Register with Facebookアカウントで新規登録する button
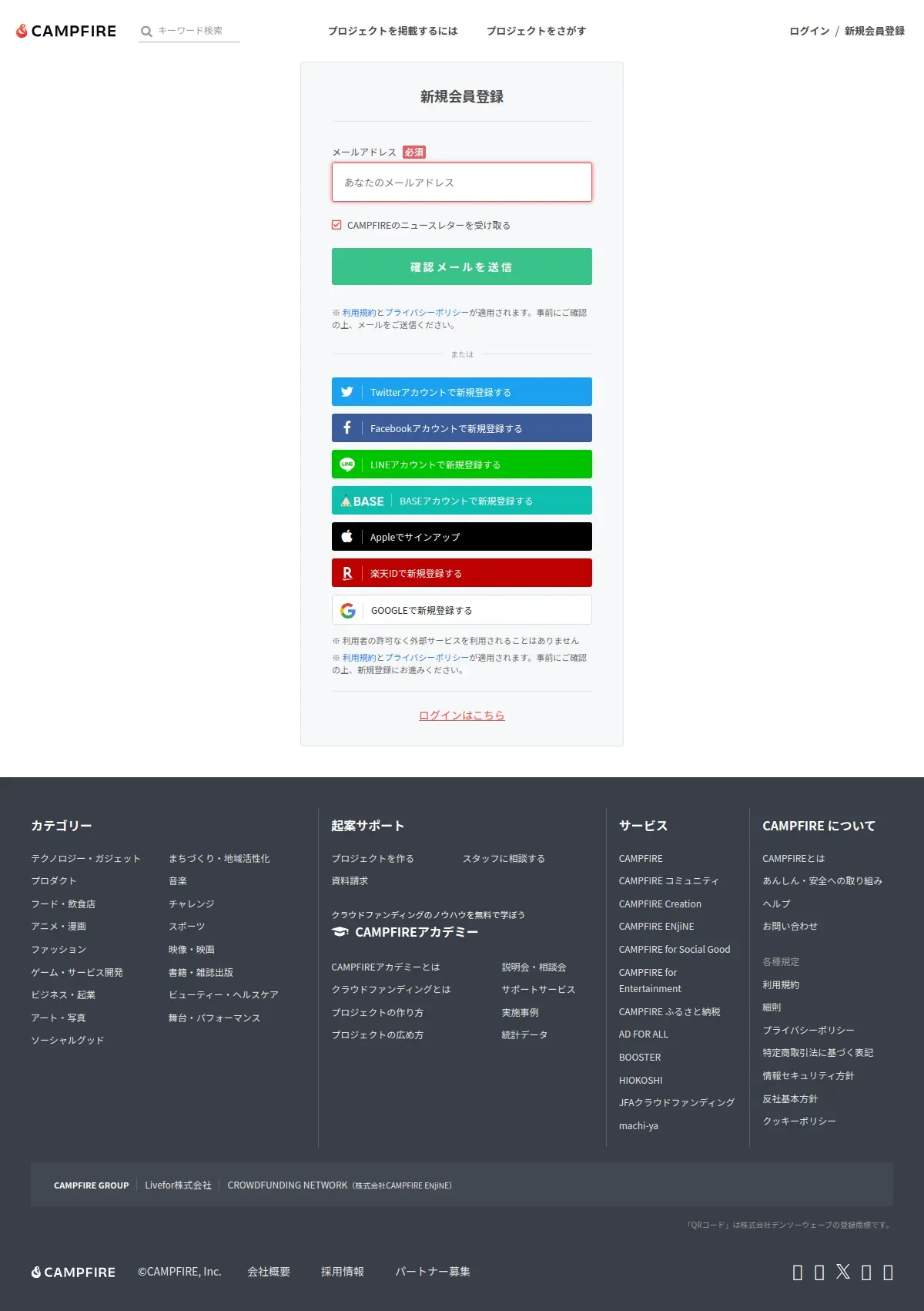Viewport: 924px width, 1311px height. [462, 428]
